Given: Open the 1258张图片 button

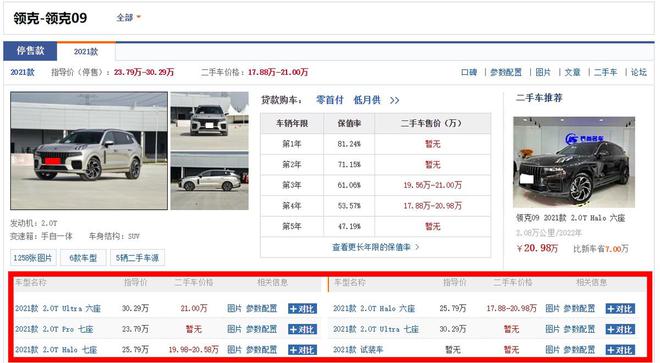Looking at the screenshot, I should [33, 258].
